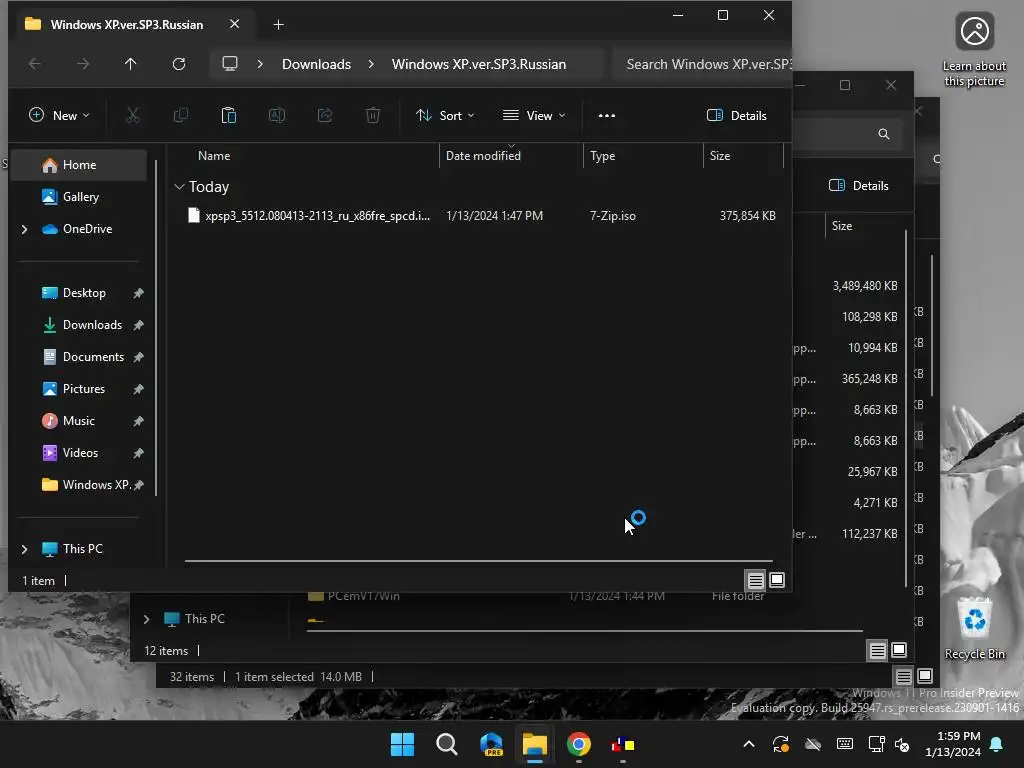Collapse the Today group chevron
Screen dimensions: 1024x768
tap(179, 187)
